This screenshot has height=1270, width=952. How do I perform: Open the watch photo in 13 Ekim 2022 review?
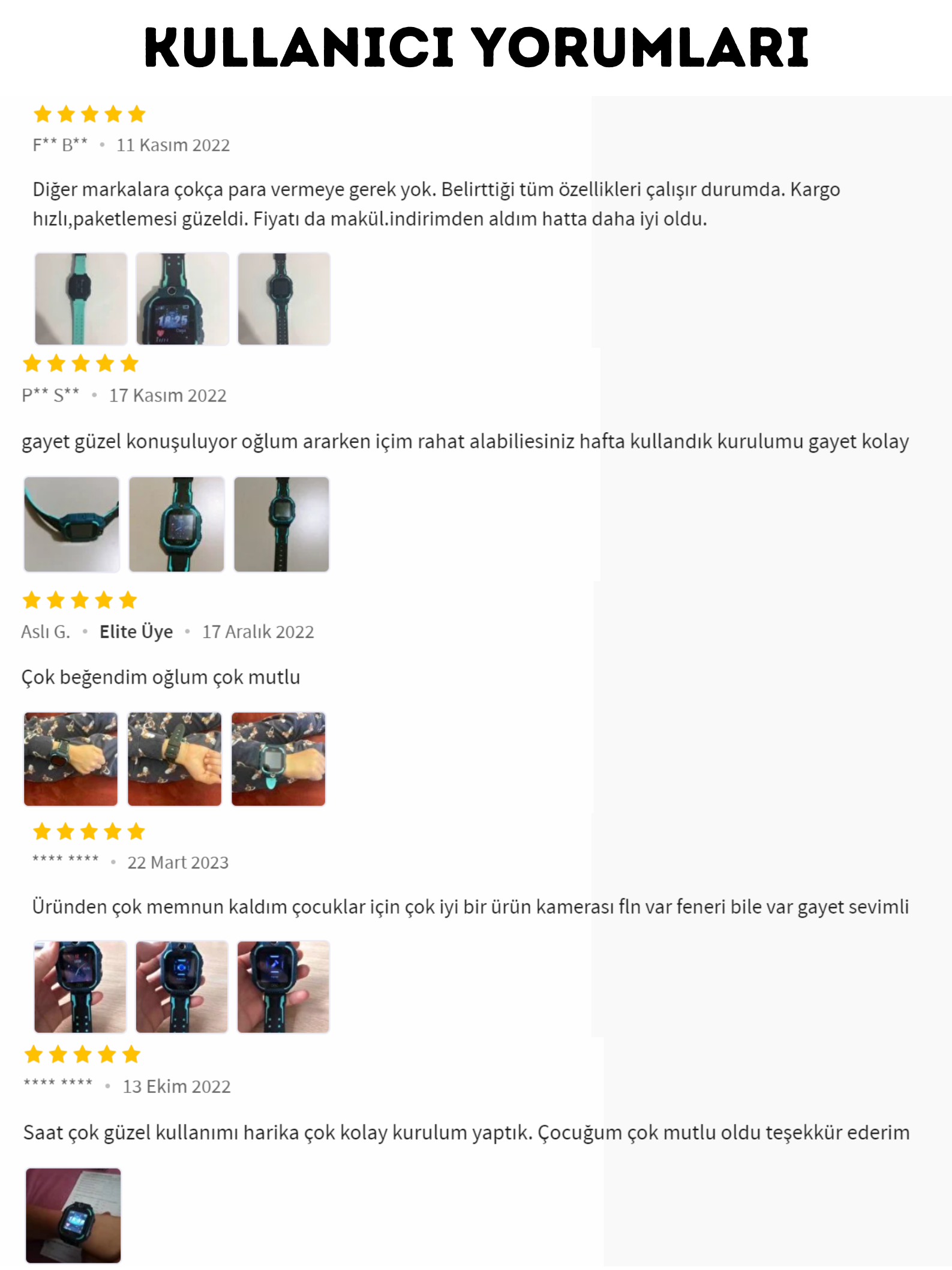pos(73,1216)
